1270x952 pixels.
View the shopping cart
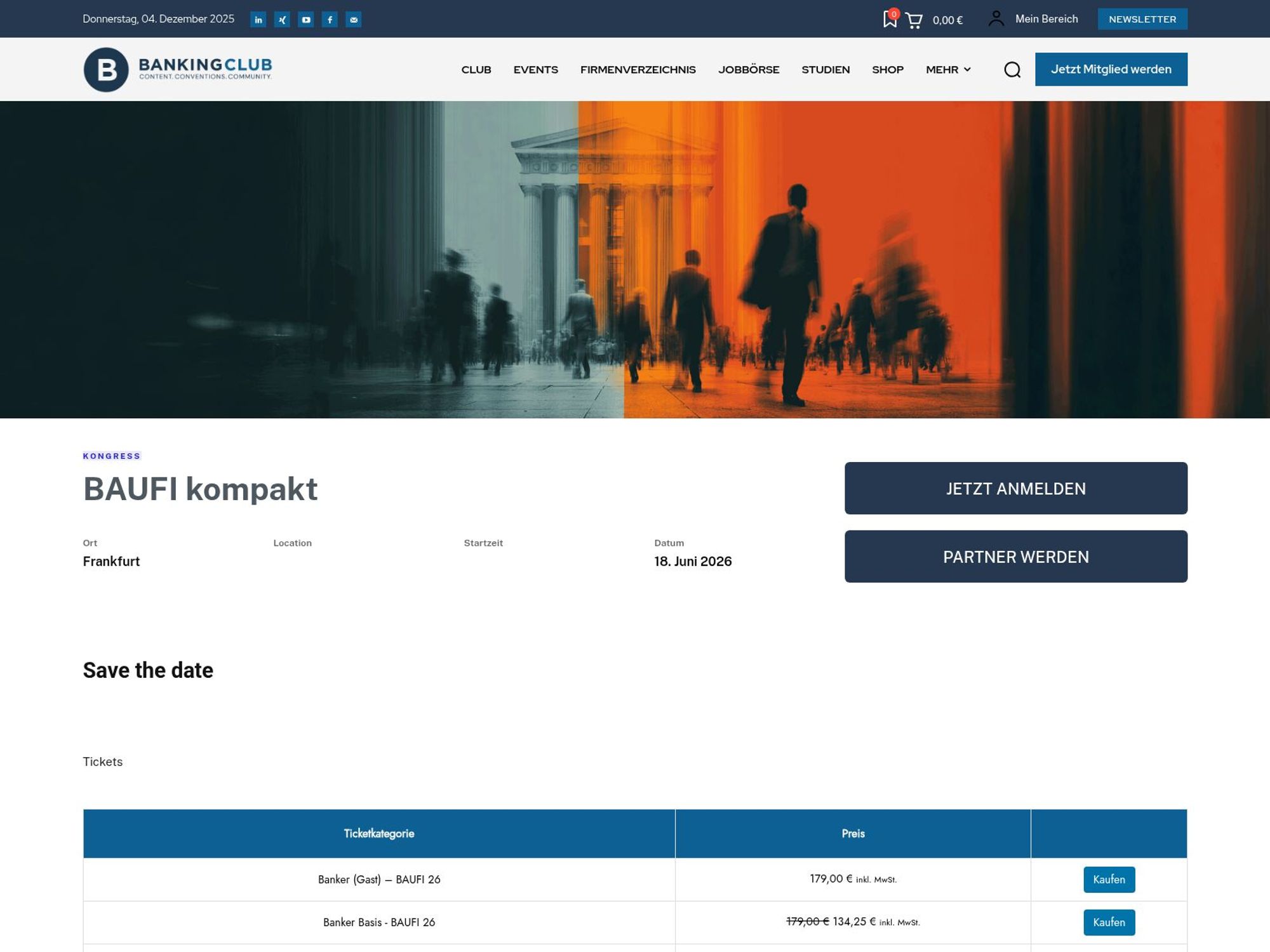916,20
